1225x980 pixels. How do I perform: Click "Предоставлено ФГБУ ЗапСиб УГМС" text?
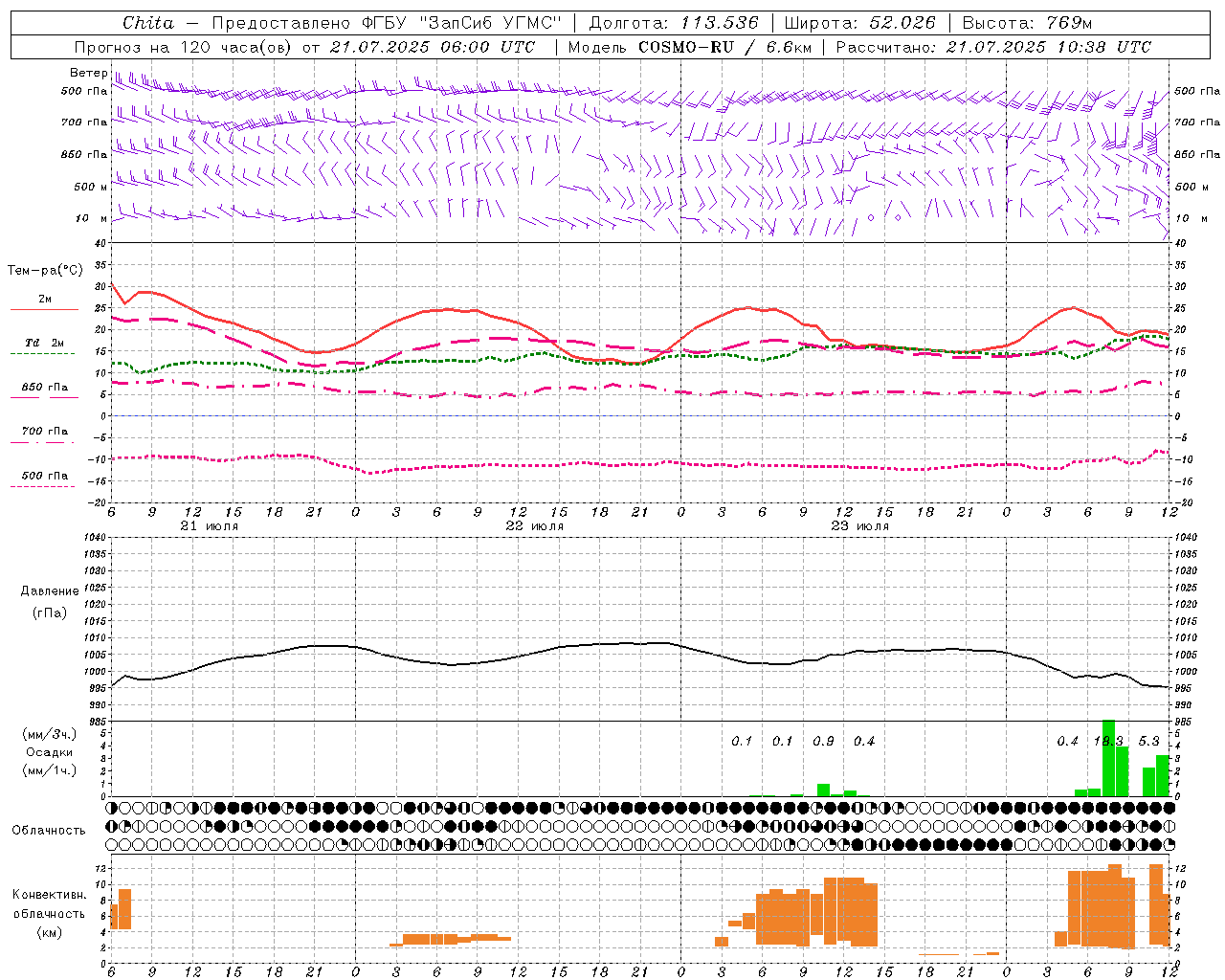coord(386,23)
